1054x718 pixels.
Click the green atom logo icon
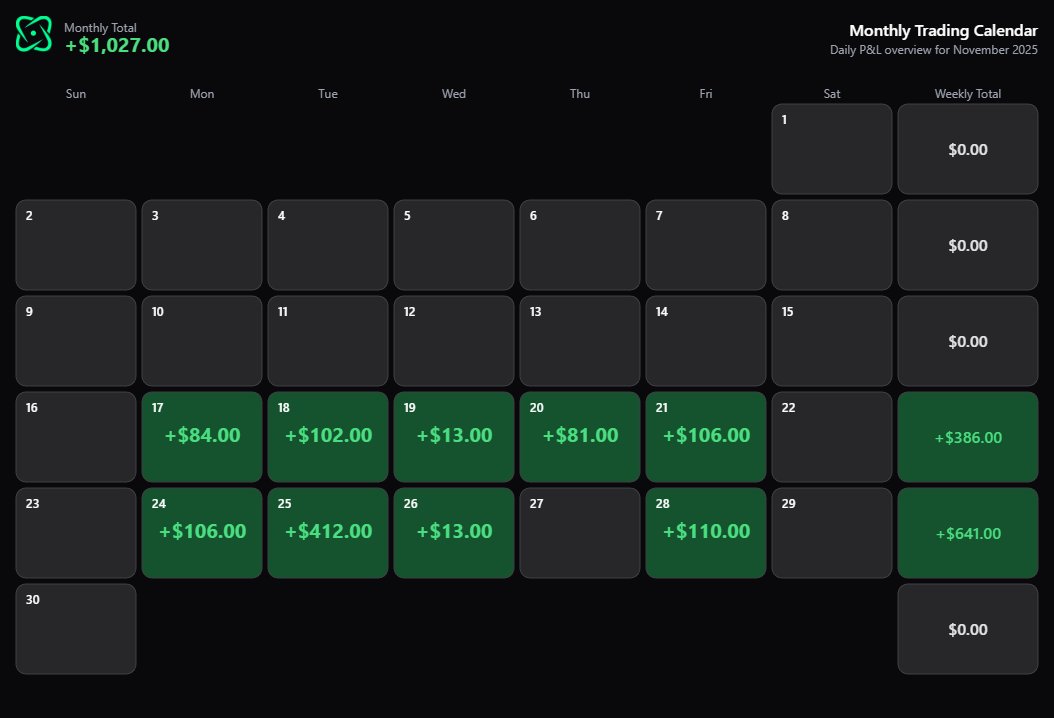tap(34, 34)
